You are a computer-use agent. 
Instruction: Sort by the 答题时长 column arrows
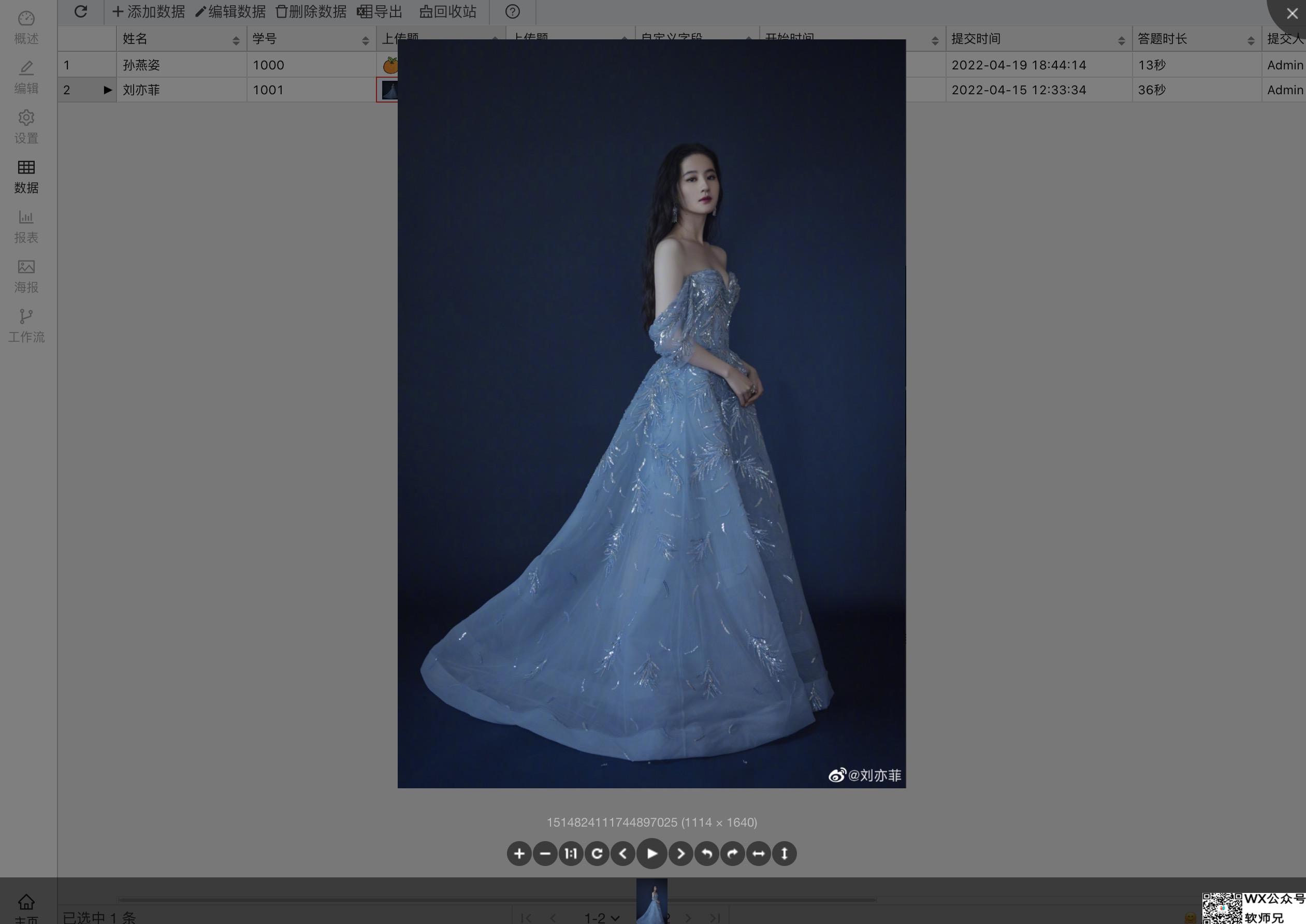1251,40
